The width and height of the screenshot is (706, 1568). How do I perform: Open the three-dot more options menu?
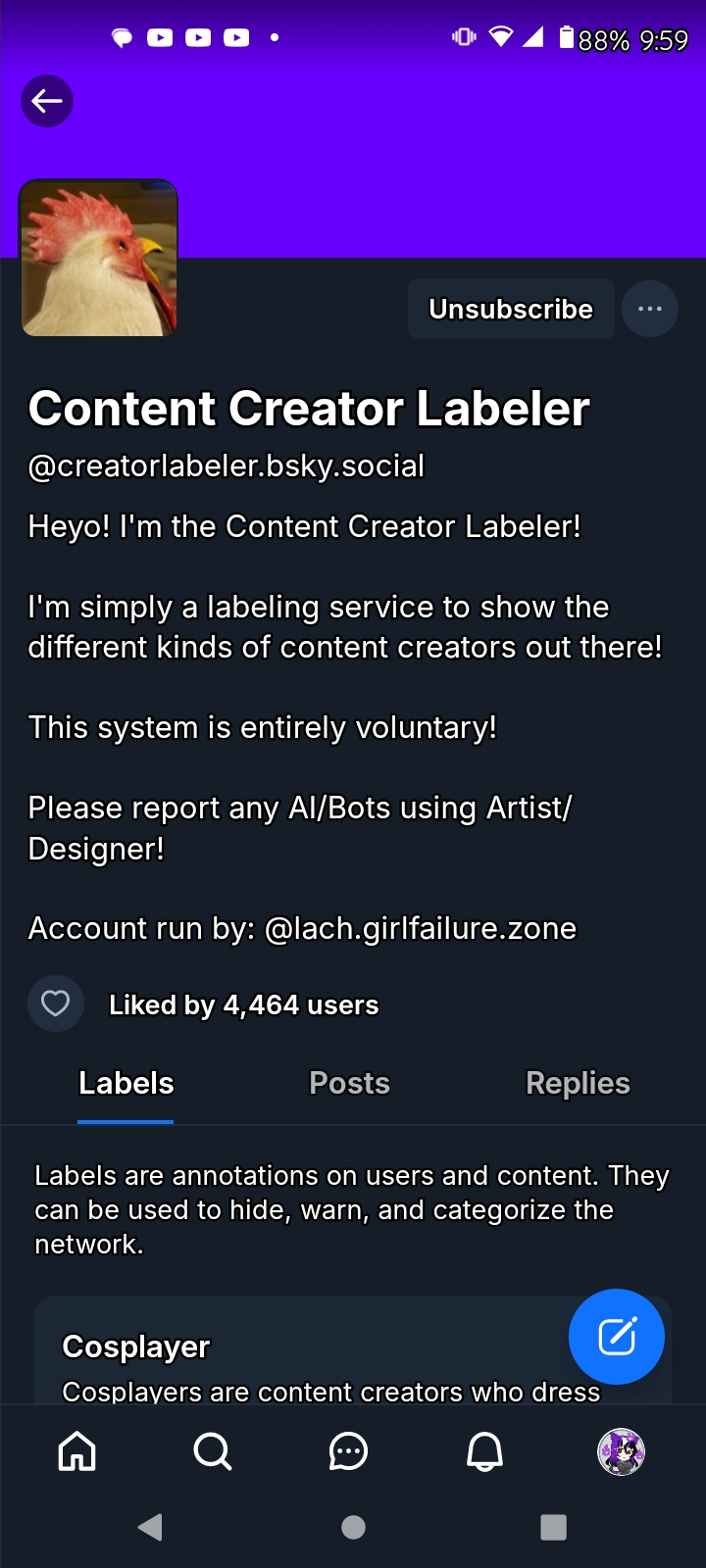[x=649, y=309]
